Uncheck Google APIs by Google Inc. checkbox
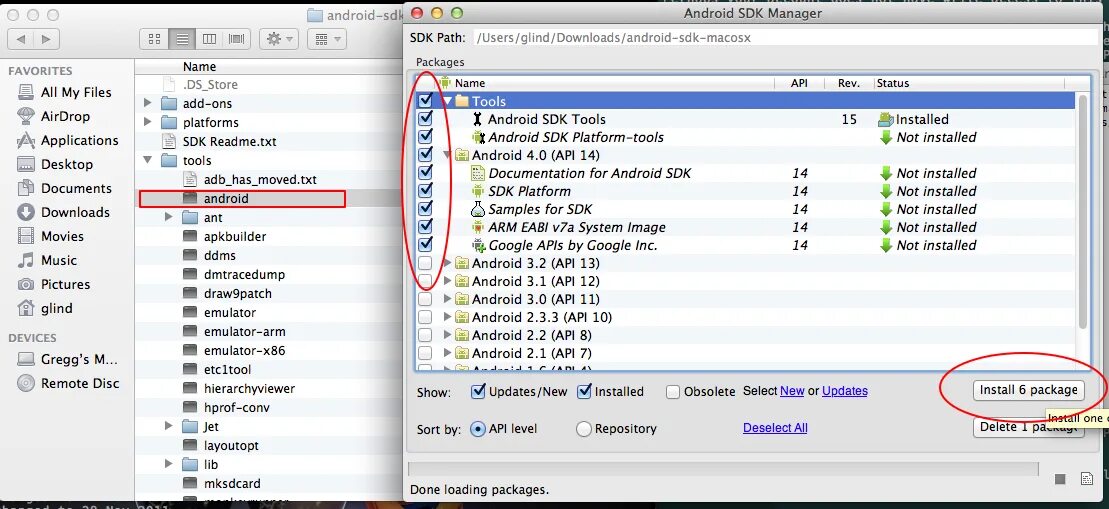 point(425,245)
